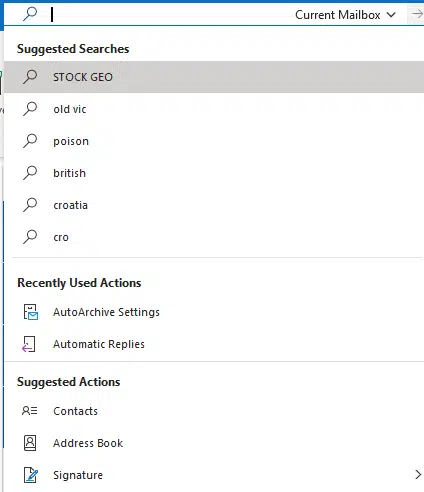Click the Automatic Replies icon
Viewport: 424px width, 492px height.
29,344
